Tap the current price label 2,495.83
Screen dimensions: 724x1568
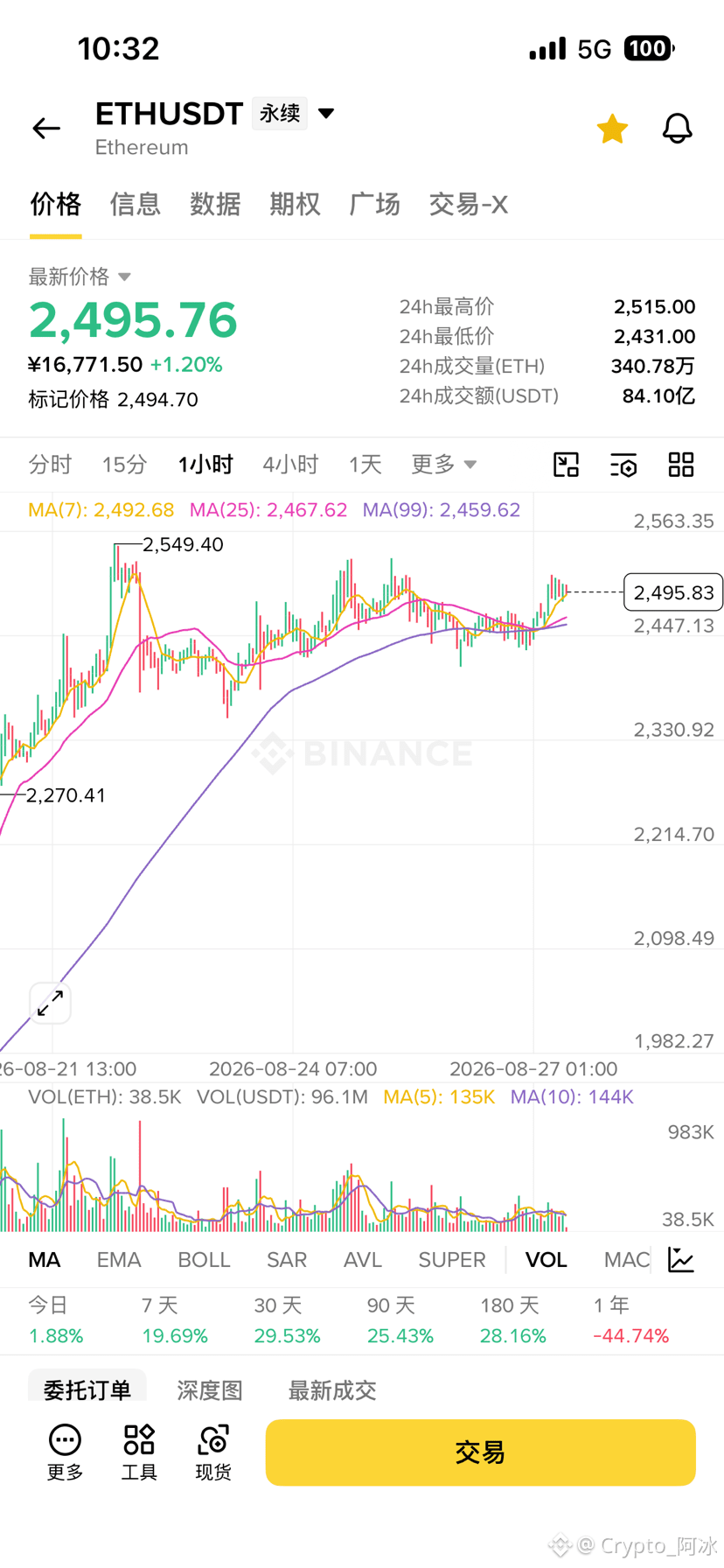(x=673, y=592)
